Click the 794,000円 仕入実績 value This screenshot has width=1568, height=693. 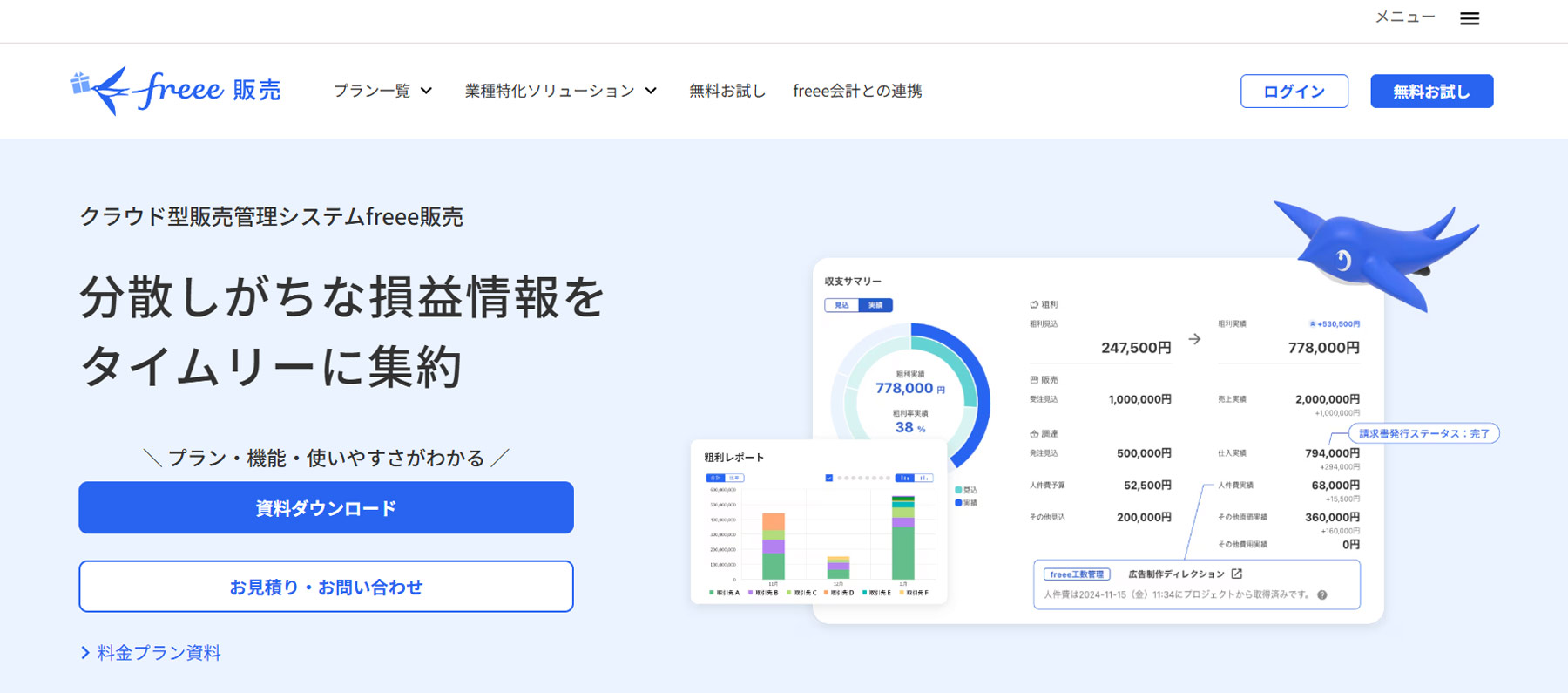1332,453
